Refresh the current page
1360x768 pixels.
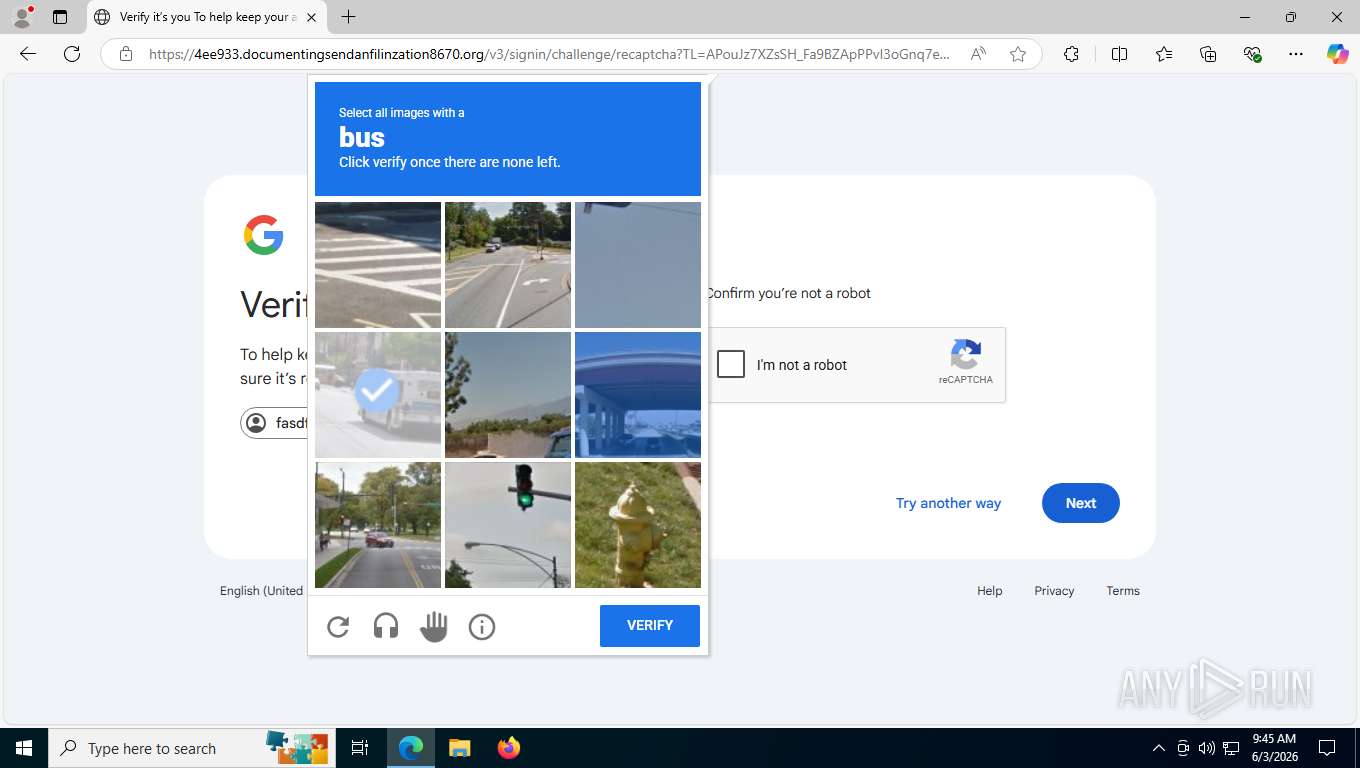(72, 54)
